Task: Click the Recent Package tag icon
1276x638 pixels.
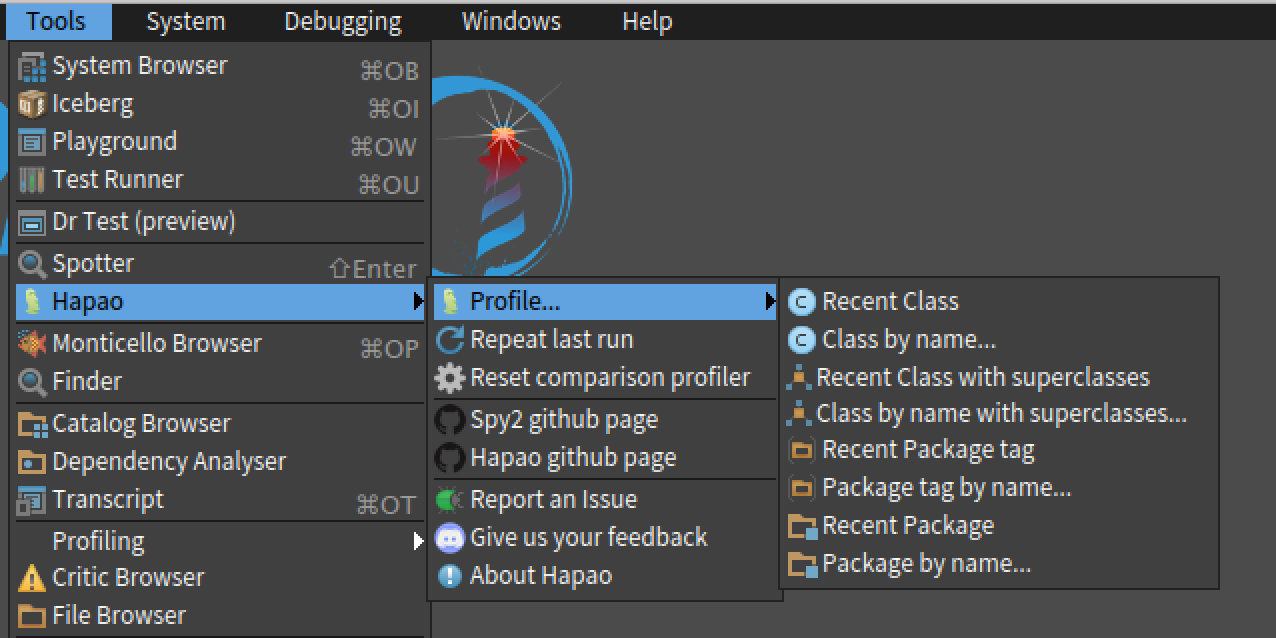Action: click(x=802, y=451)
